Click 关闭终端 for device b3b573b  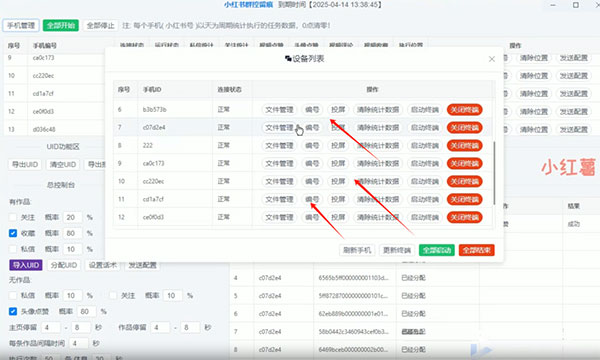coord(465,110)
